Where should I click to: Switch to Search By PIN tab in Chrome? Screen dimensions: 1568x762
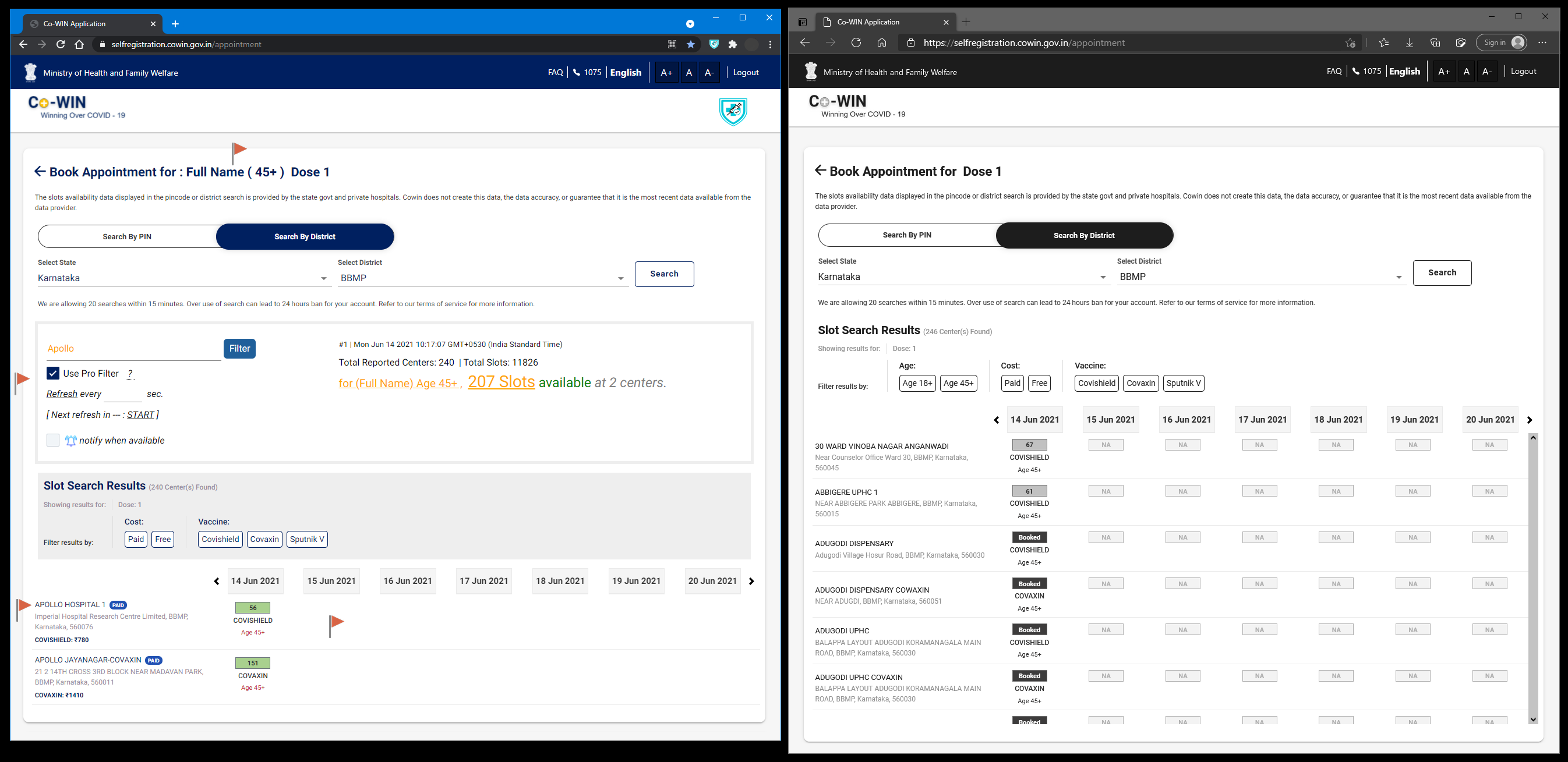click(126, 236)
